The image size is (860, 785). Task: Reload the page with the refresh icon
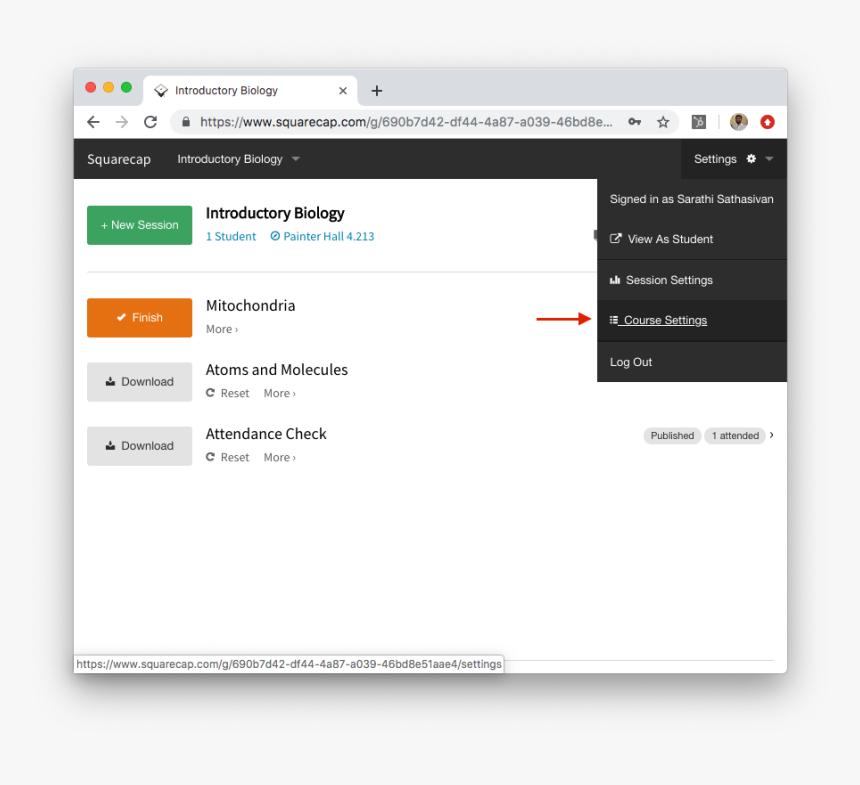[150, 122]
